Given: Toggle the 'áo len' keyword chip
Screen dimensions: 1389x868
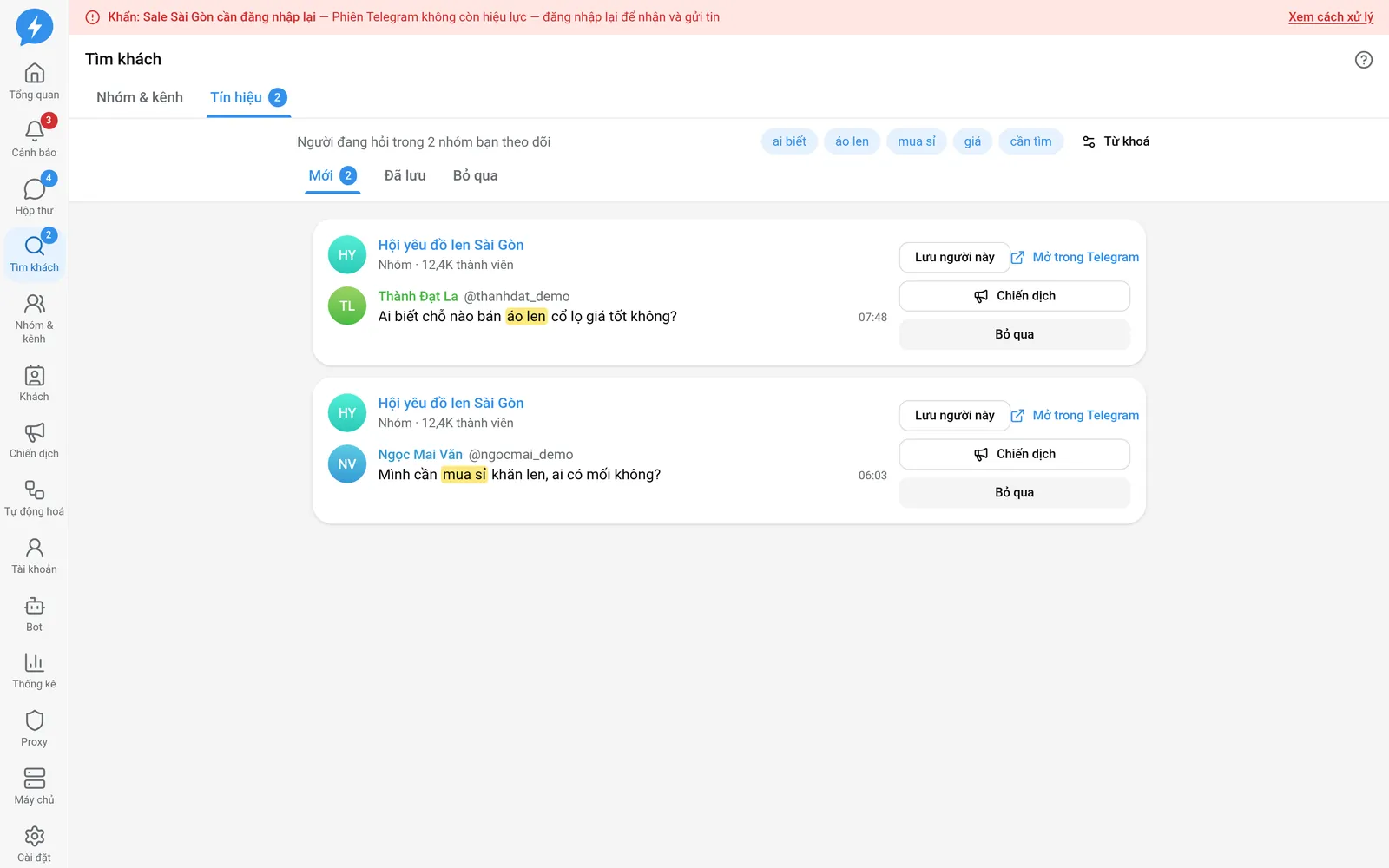Looking at the screenshot, I should click(x=852, y=141).
